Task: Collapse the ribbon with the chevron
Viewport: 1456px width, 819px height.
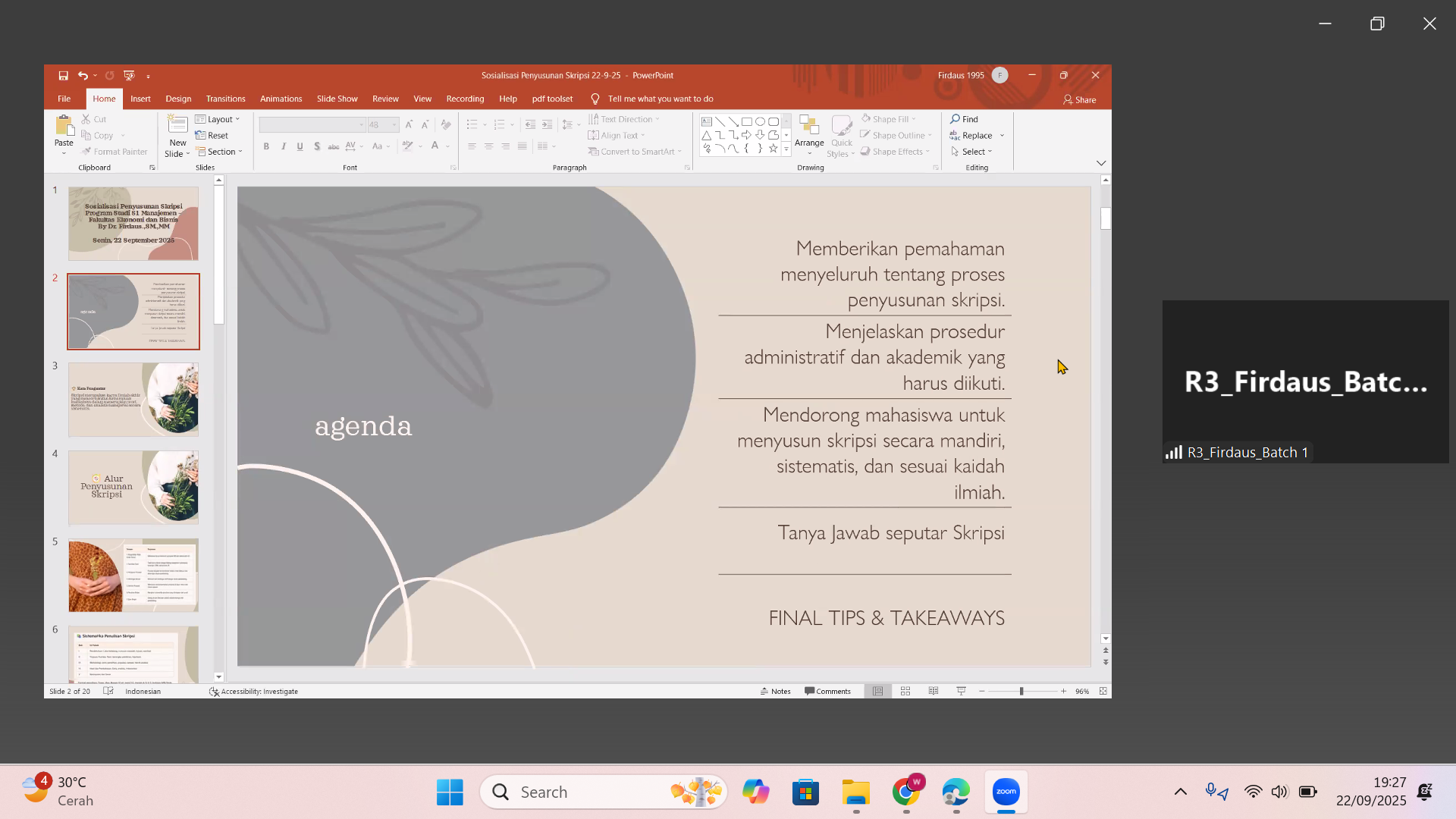Action: pos(1101,163)
